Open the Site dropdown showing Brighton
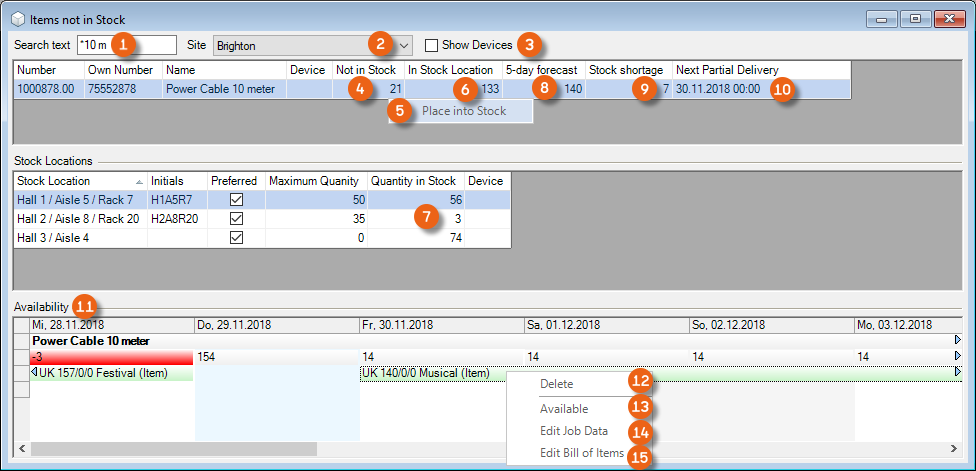The image size is (976, 471). pos(404,45)
